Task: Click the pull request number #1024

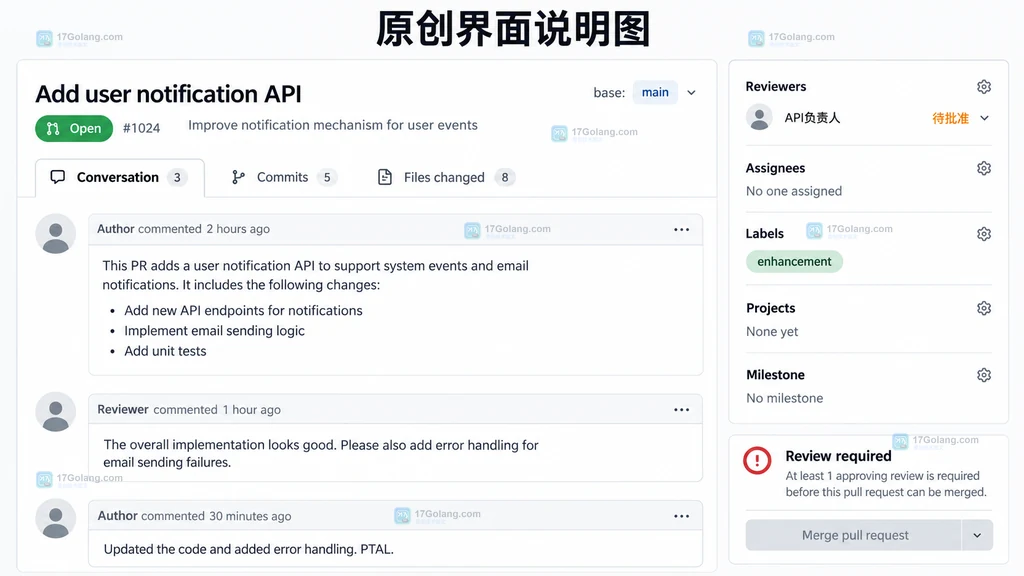Action: (x=141, y=129)
